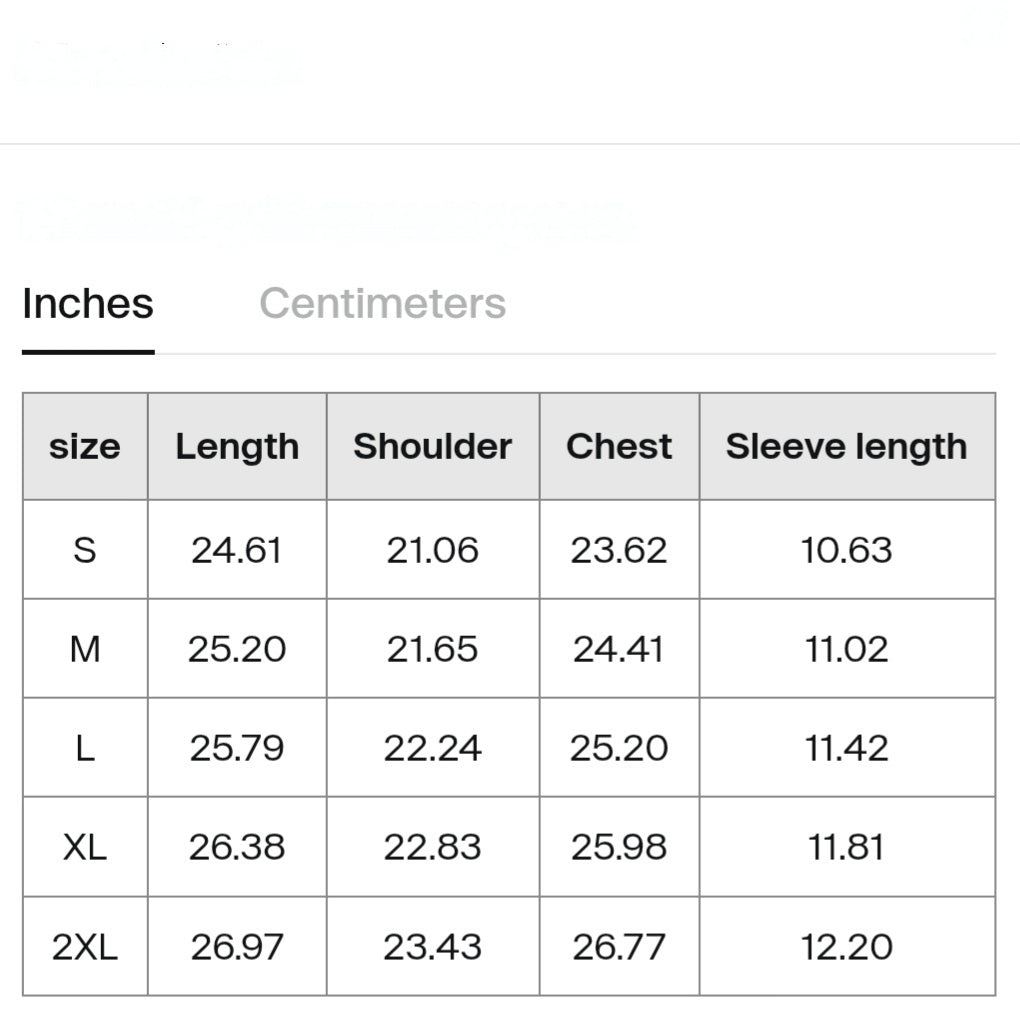Click the 'Shoulder' column header
1020x1020 pixels.
(x=433, y=446)
